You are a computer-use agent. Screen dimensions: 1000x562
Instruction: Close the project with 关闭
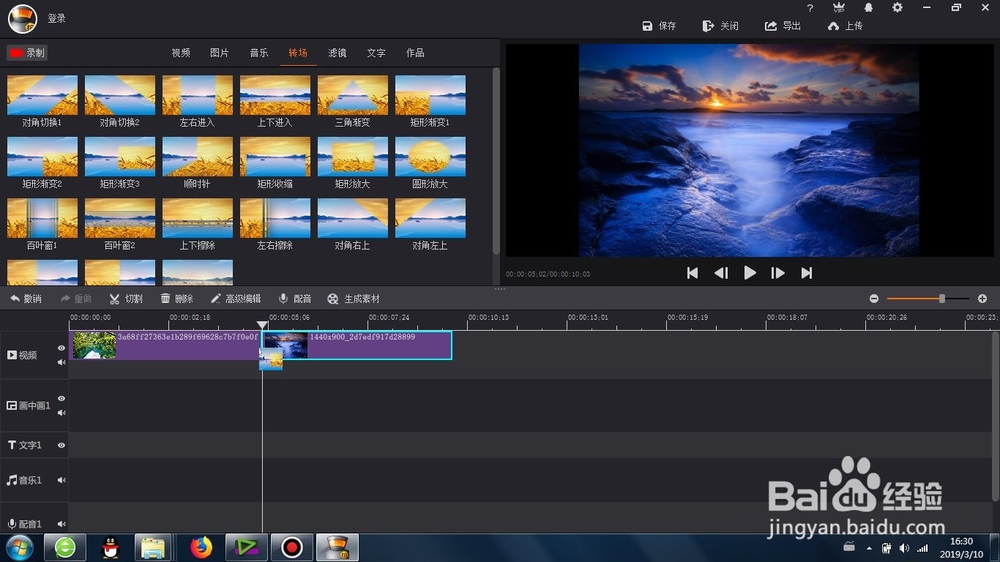[x=721, y=26]
